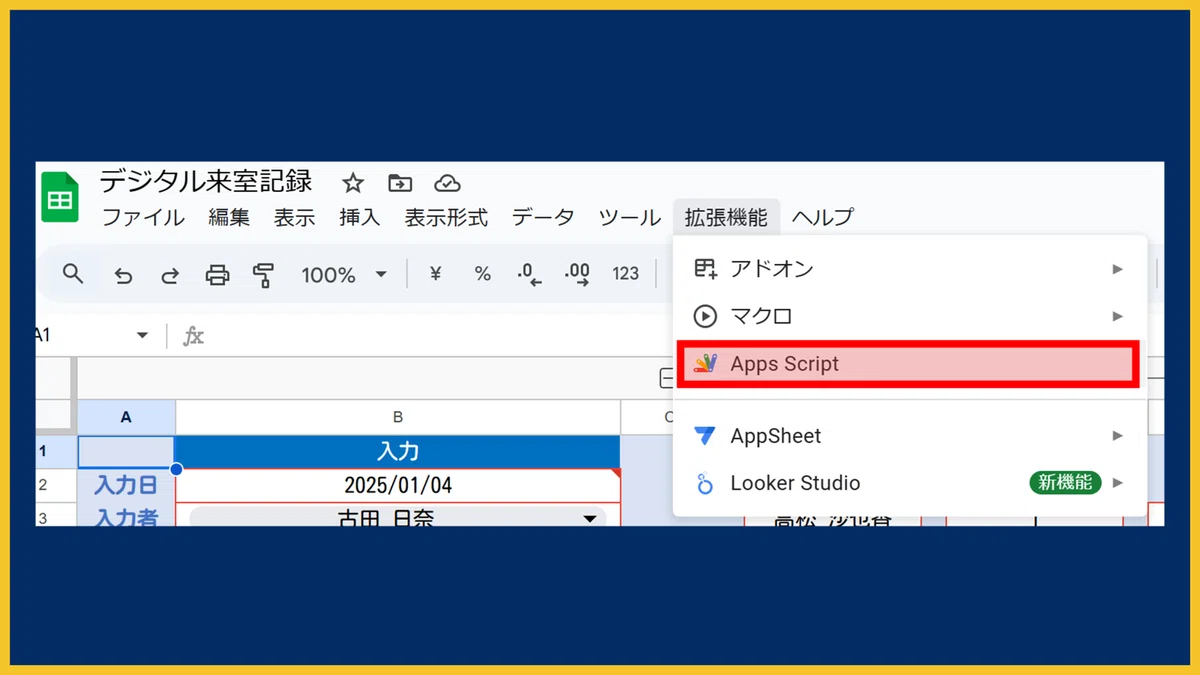Screen dimensions: 1200x675
Task: Expand the アドオン submenu
Action: pos(910,269)
